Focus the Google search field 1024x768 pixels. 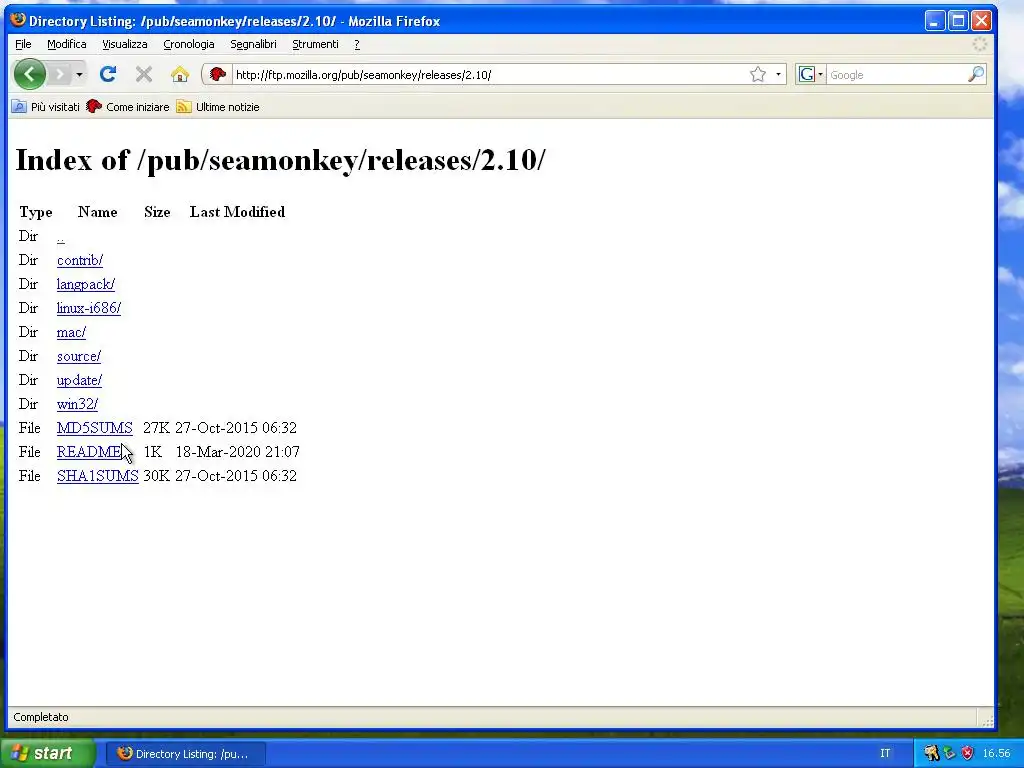[x=896, y=74]
